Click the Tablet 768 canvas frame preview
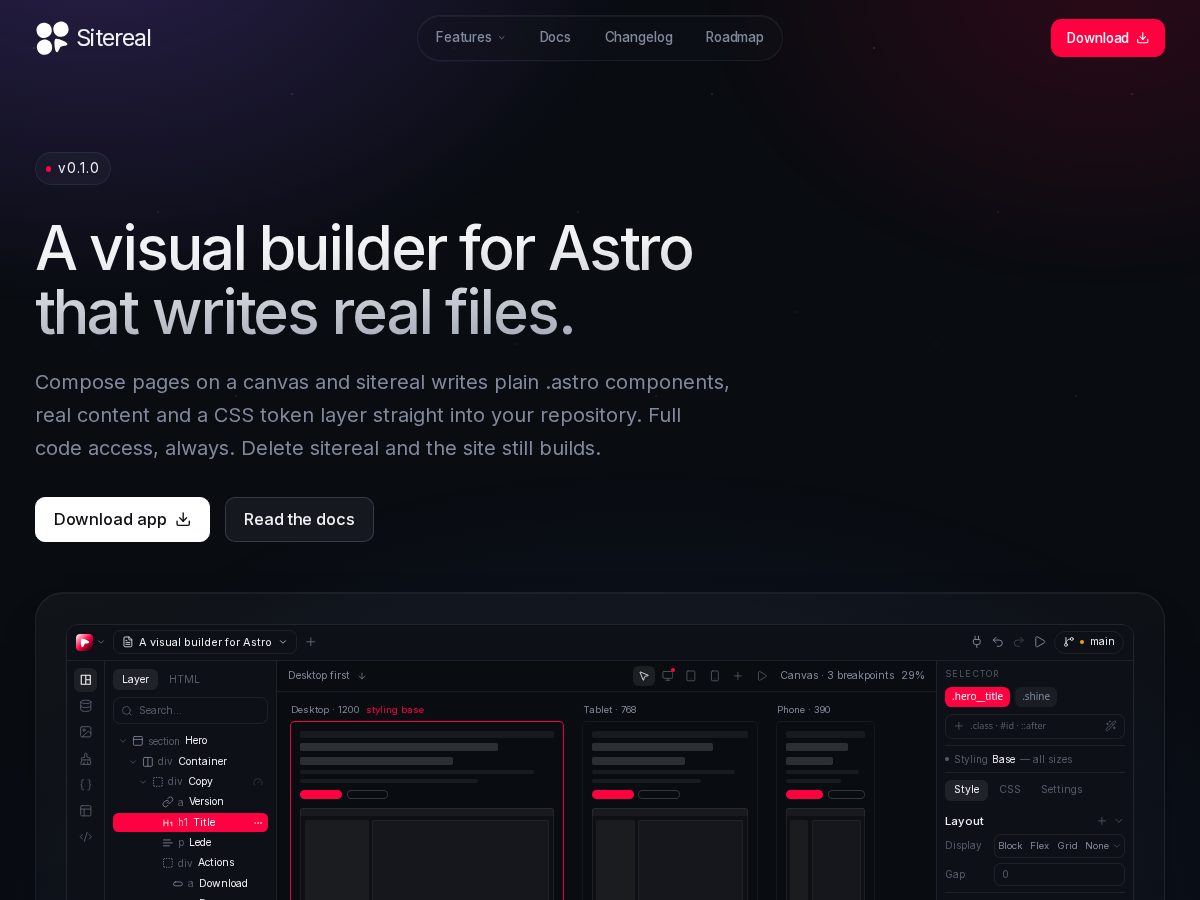The width and height of the screenshot is (1200, 900). pos(670,811)
